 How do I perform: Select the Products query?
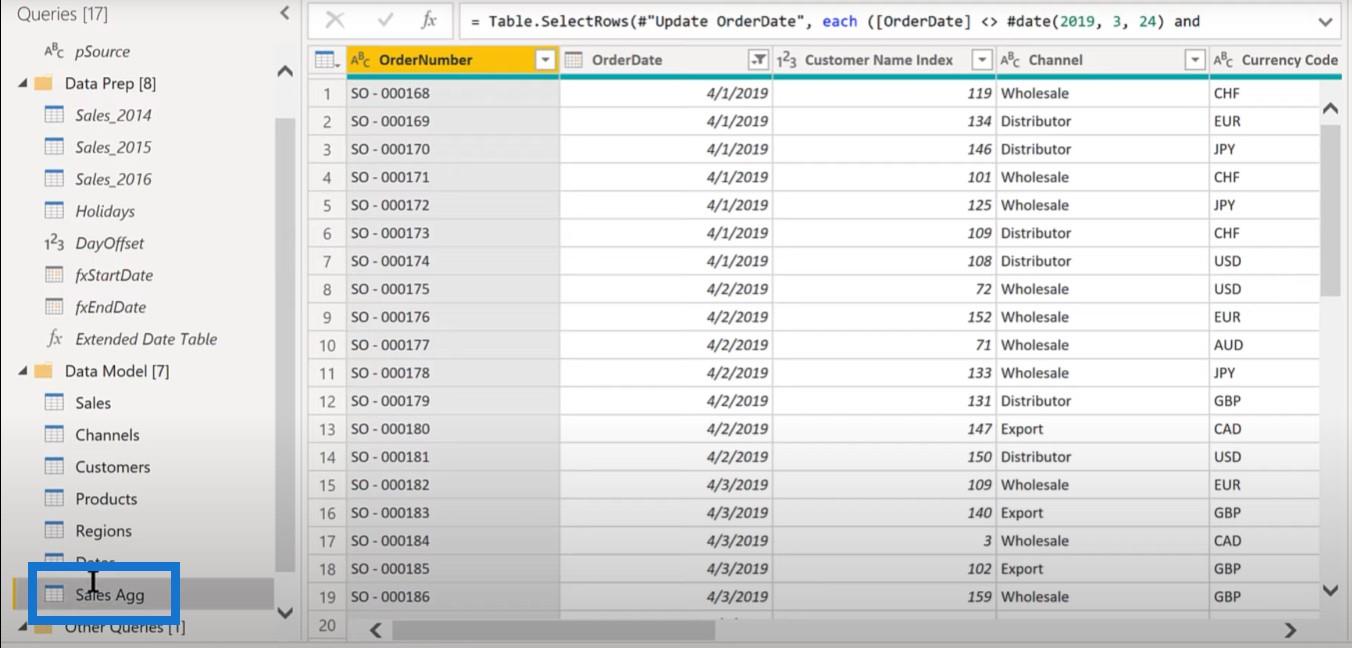[x=106, y=499]
